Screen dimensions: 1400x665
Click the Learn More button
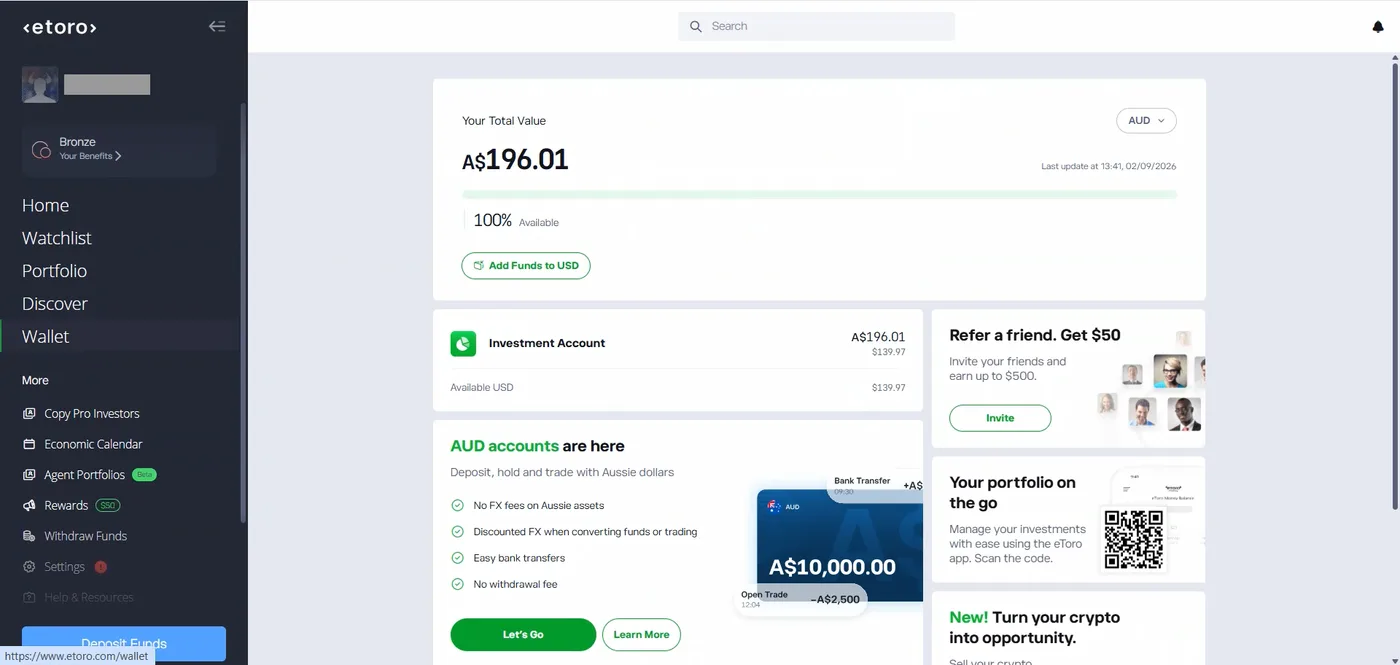pos(641,635)
